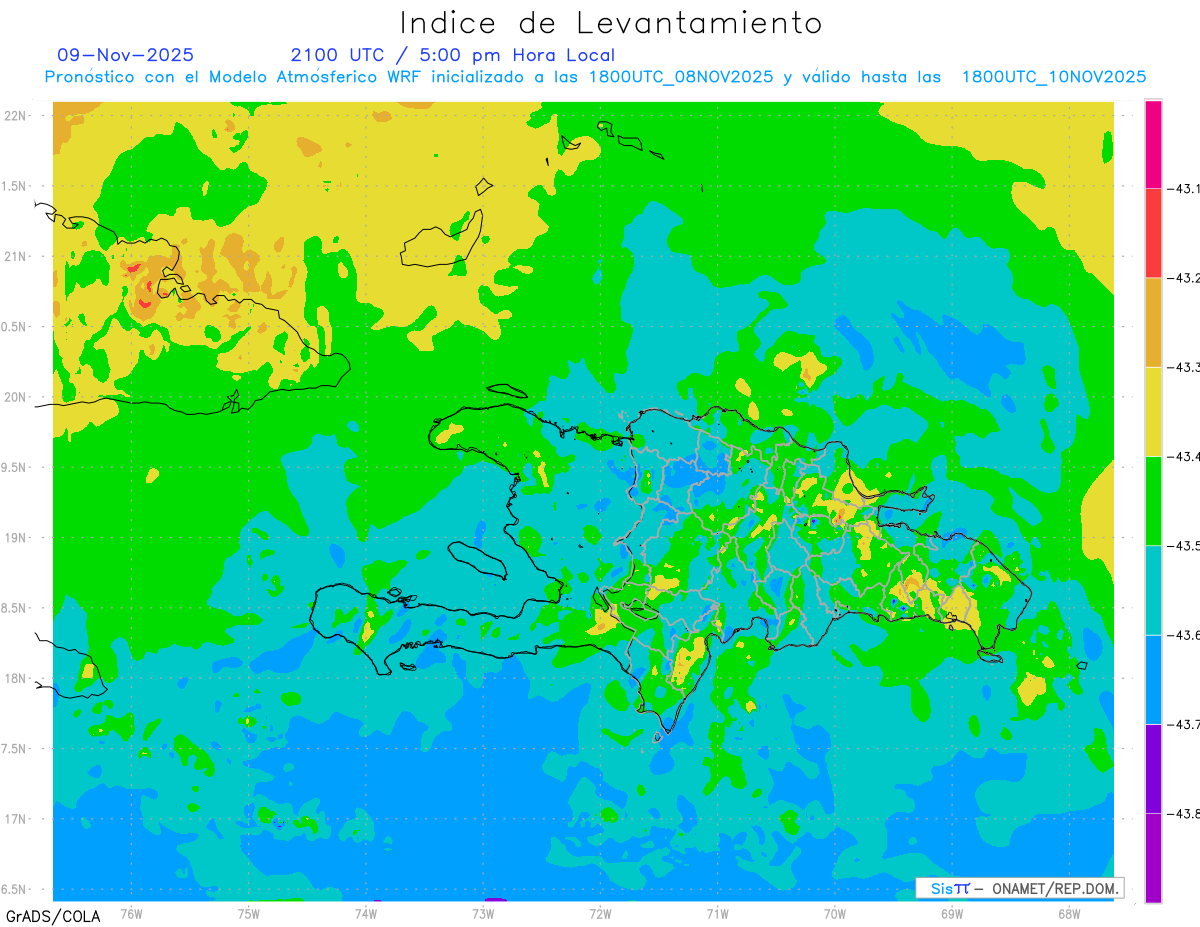This screenshot has width=1200, height=927.
Task: Select the red swatch between -43.1 and -43.2
Action: click(x=1153, y=233)
